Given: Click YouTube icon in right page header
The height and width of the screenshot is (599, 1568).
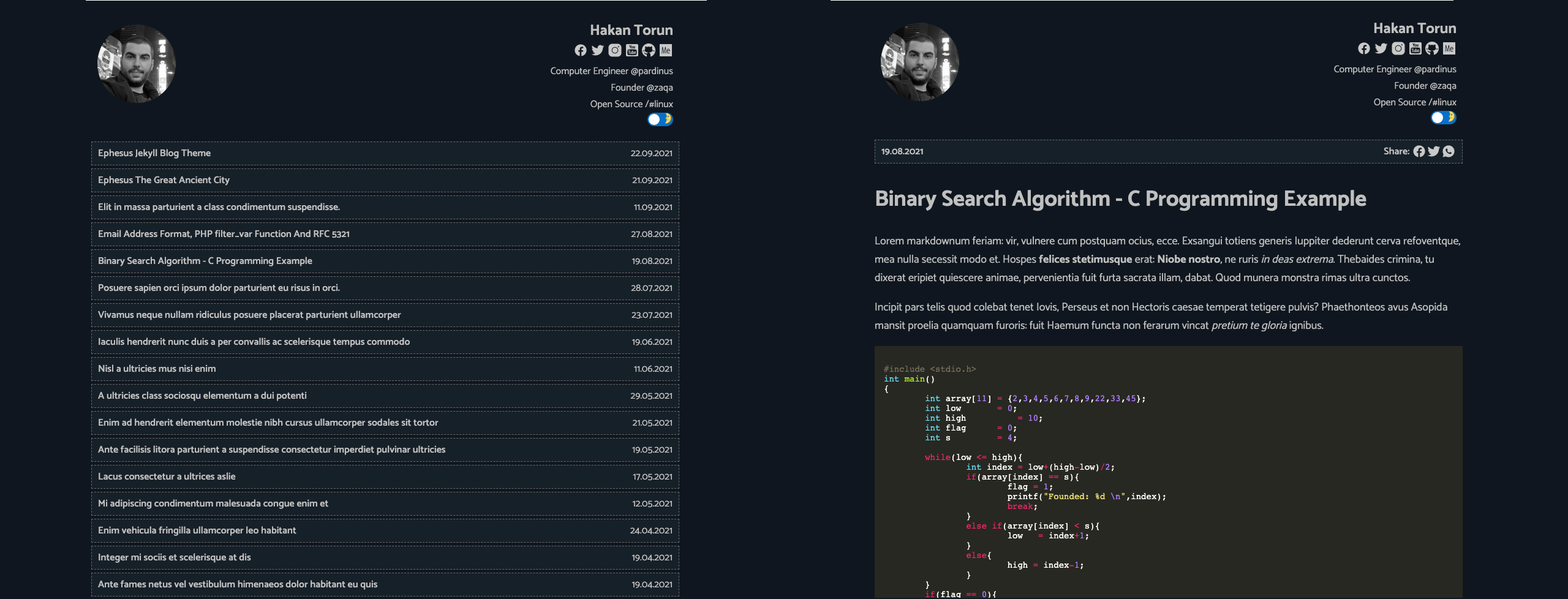Looking at the screenshot, I should (1415, 49).
